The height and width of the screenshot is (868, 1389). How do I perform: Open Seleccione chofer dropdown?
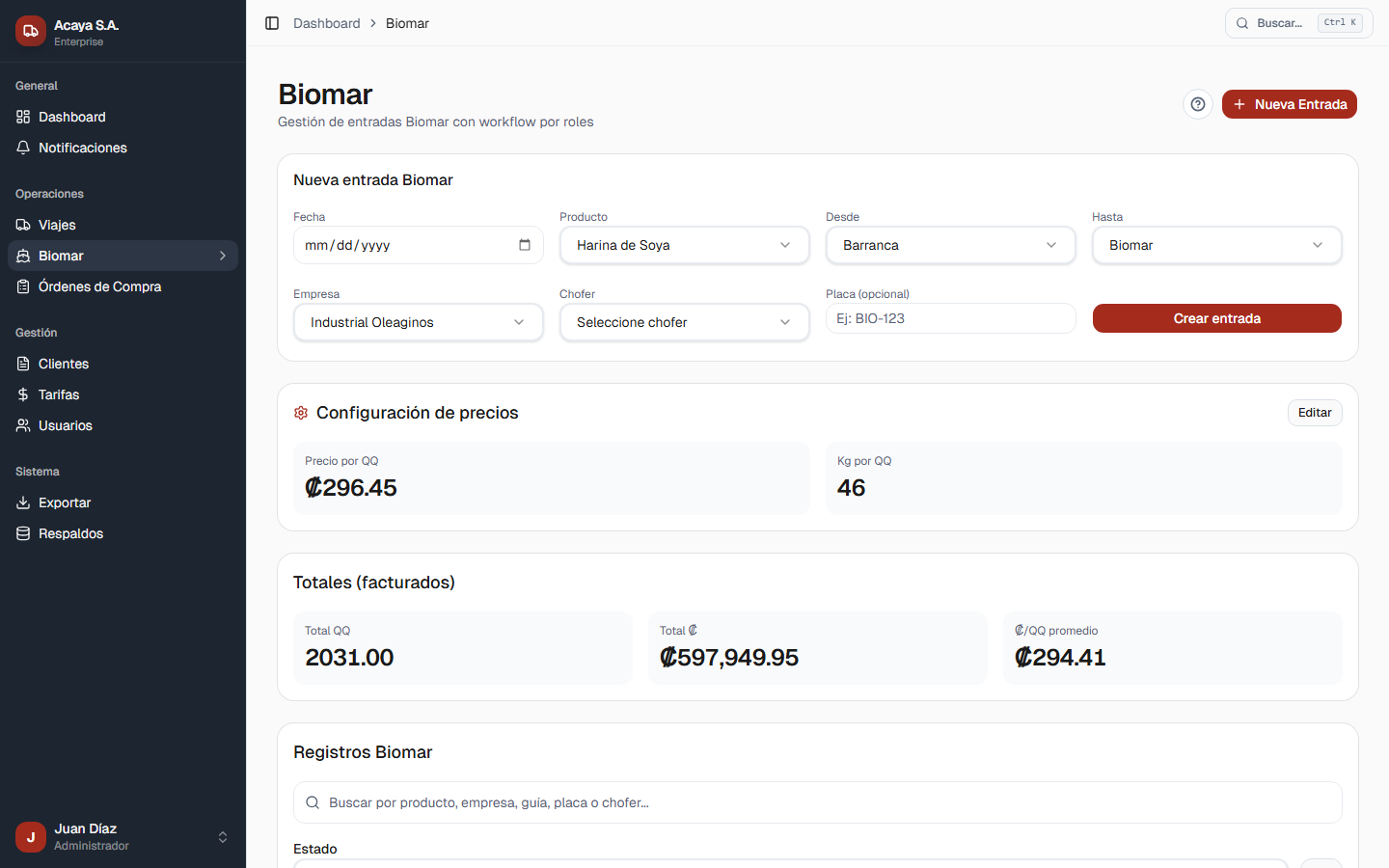685,322
